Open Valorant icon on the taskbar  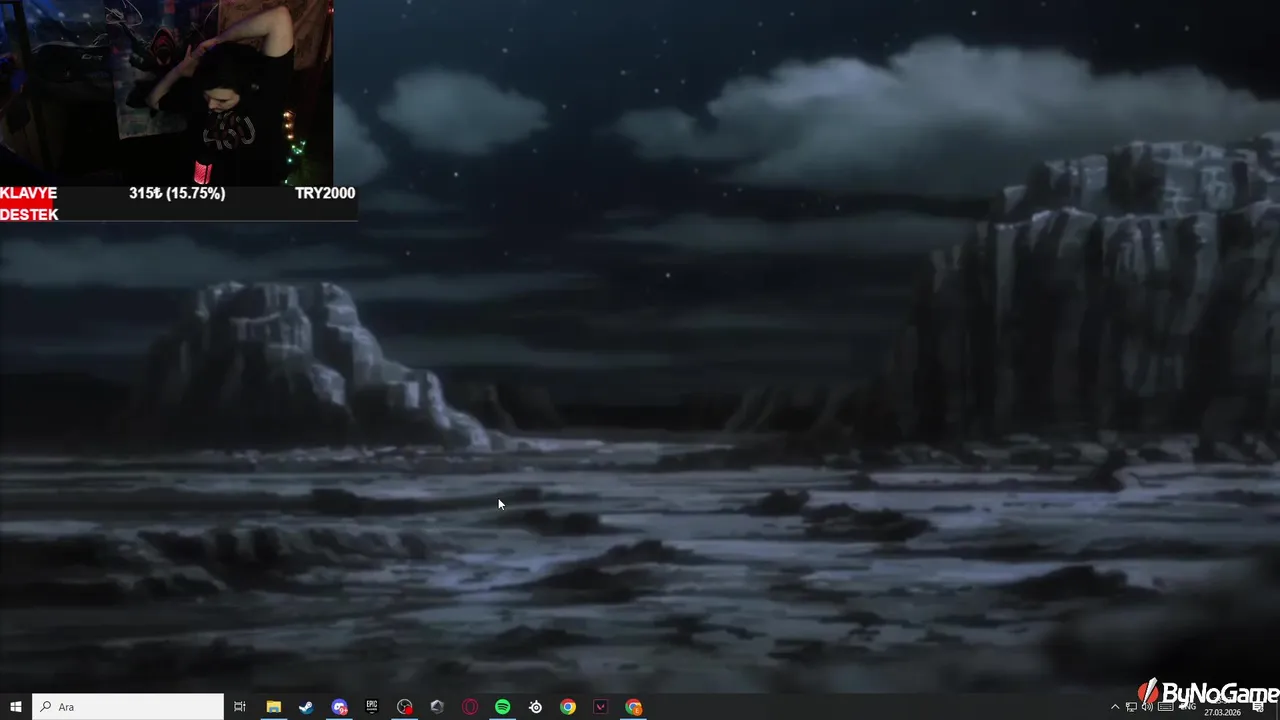(601, 707)
